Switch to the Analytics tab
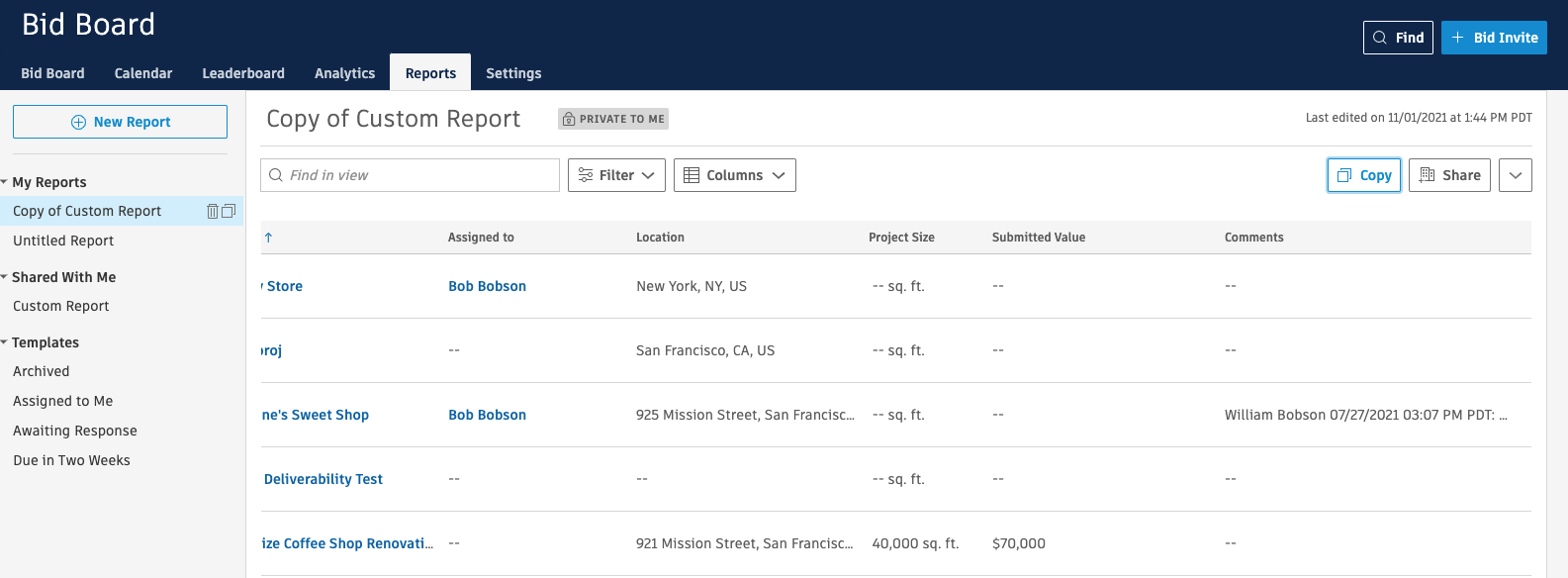Viewport: 1568px width, 578px height. point(344,73)
